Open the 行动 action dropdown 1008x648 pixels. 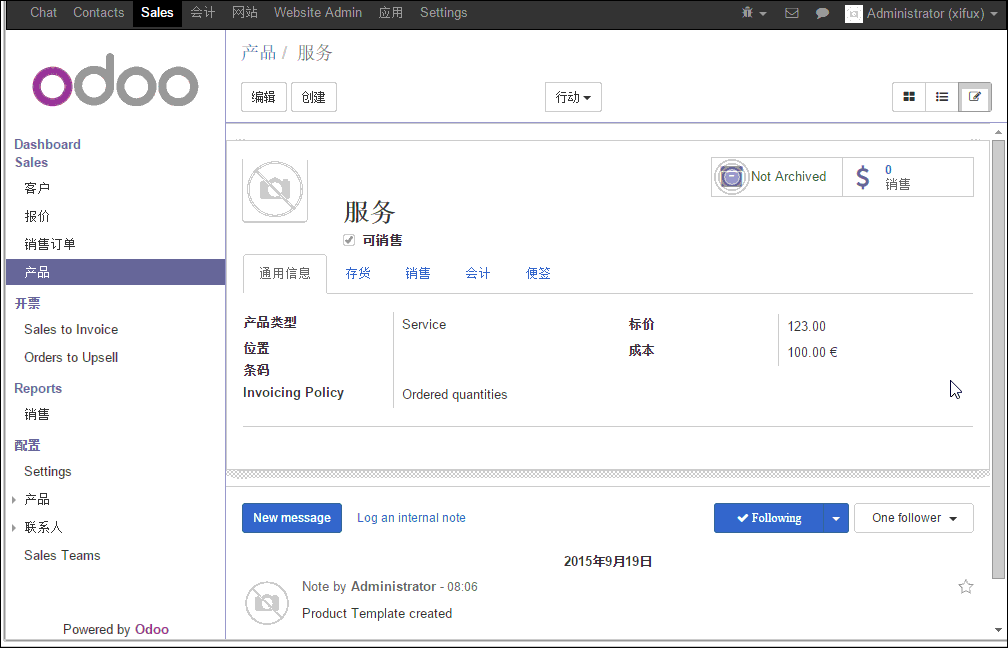coord(573,97)
